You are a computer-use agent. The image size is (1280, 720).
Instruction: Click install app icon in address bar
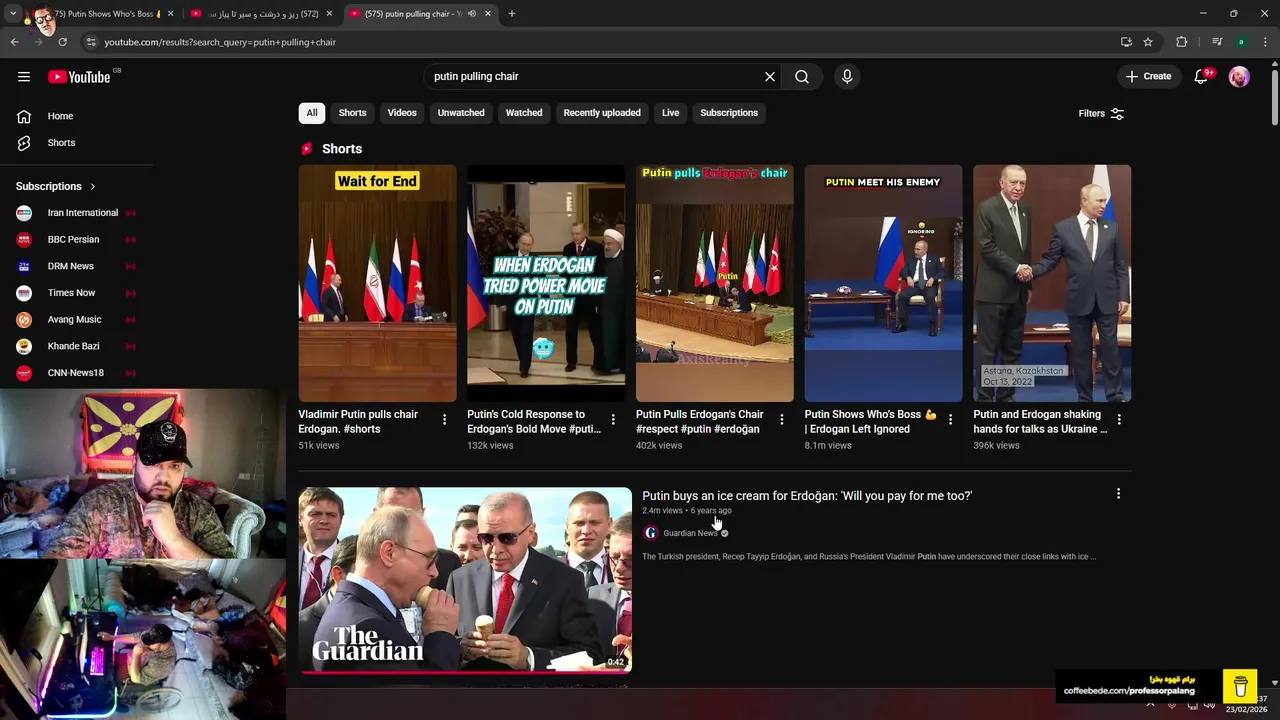(x=1126, y=42)
